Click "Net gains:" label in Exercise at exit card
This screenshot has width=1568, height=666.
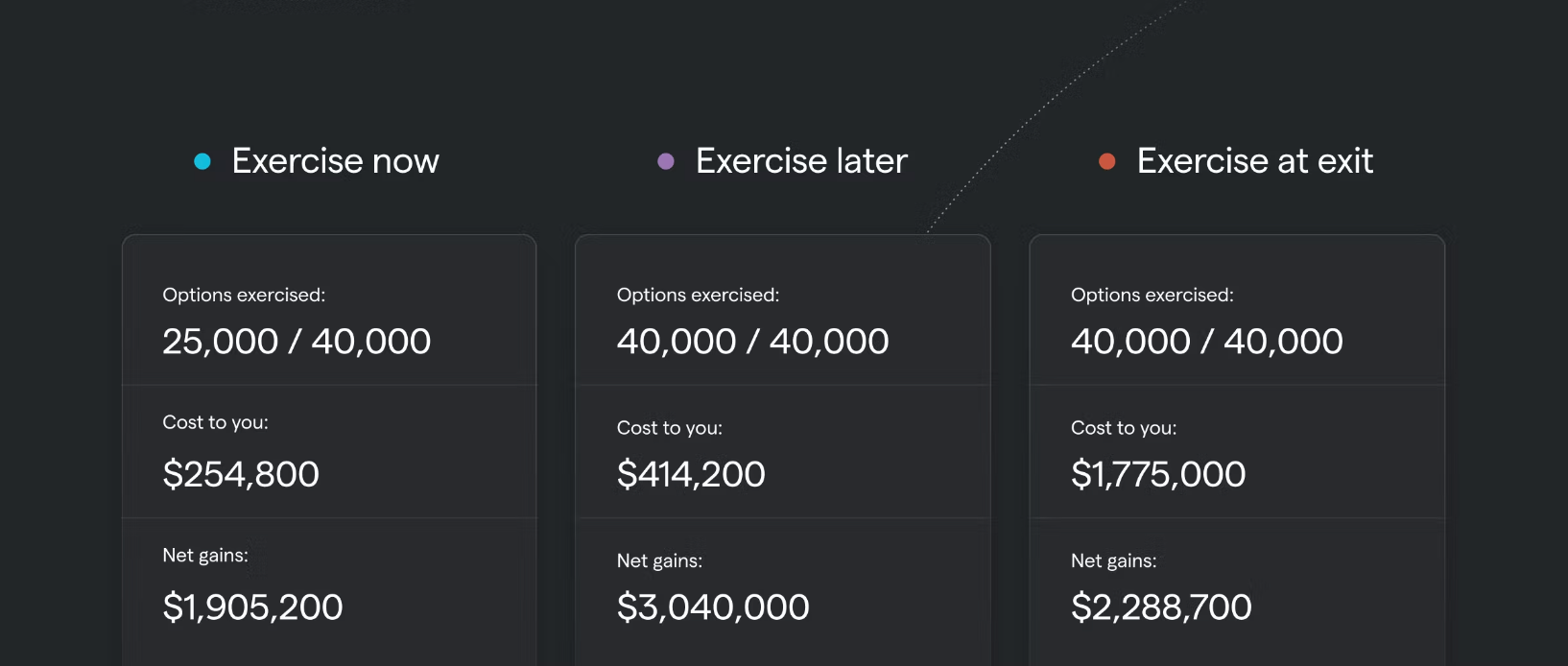pos(1113,560)
